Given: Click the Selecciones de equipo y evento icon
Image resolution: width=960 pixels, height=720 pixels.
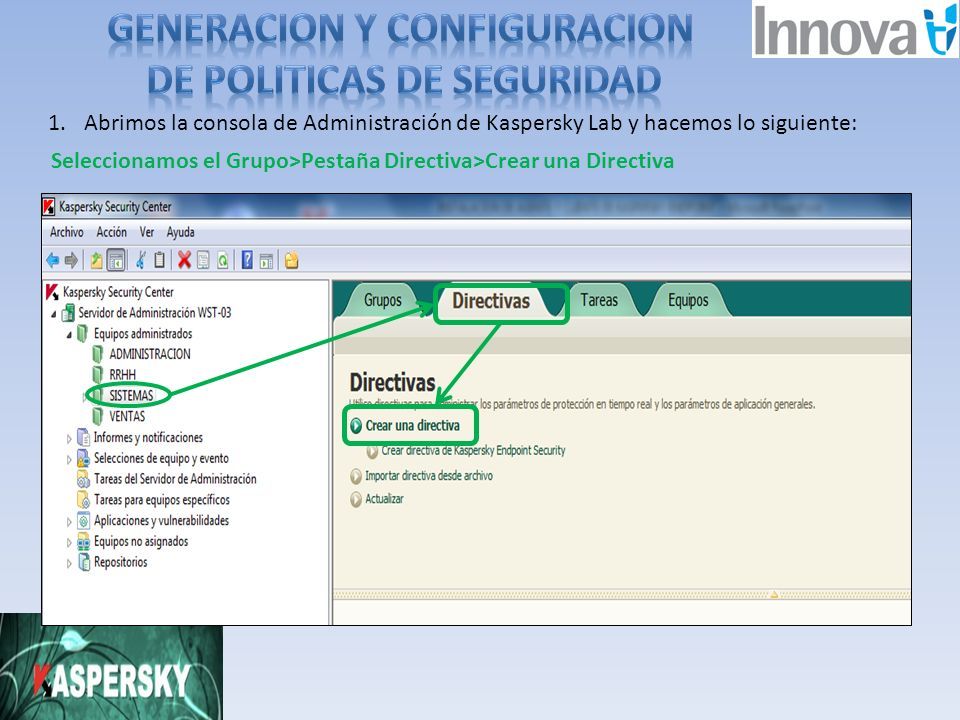Looking at the screenshot, I should pyautogui.click(x=83, y=458).
